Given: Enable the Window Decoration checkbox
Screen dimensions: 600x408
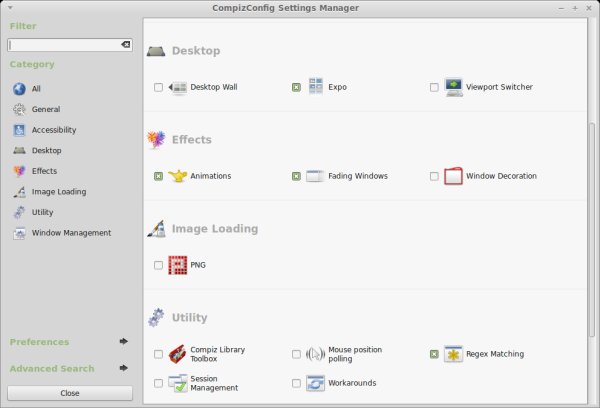Looking at the screenshot, I should point(434,176).
